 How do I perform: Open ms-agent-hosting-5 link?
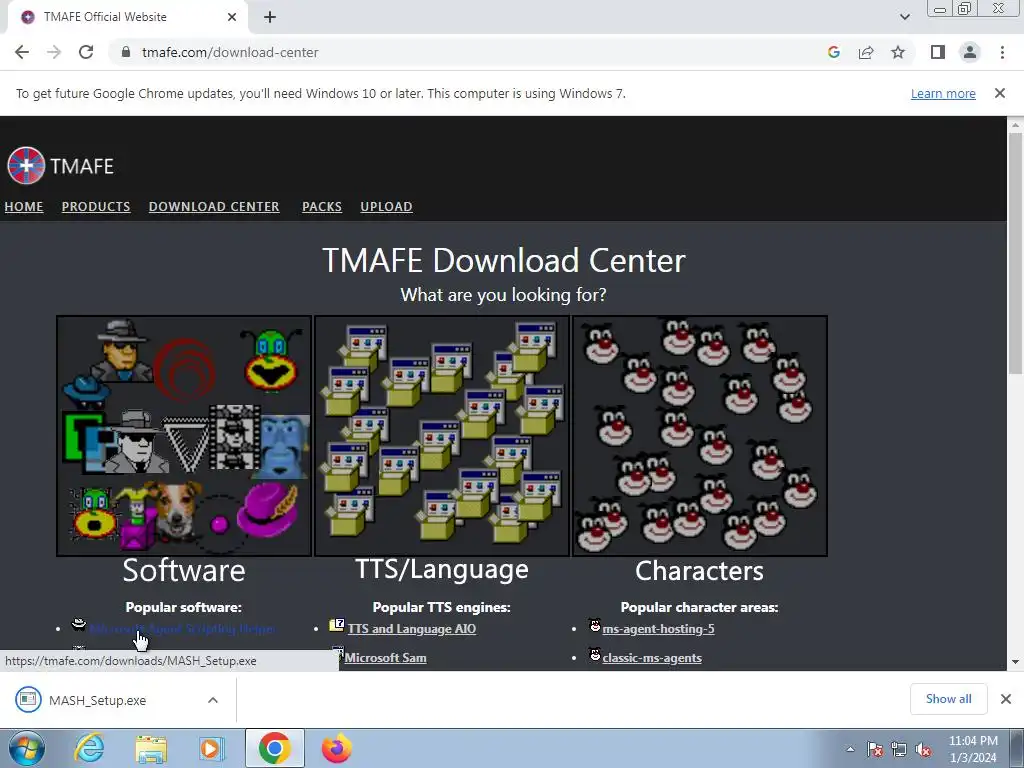(658, 629)
